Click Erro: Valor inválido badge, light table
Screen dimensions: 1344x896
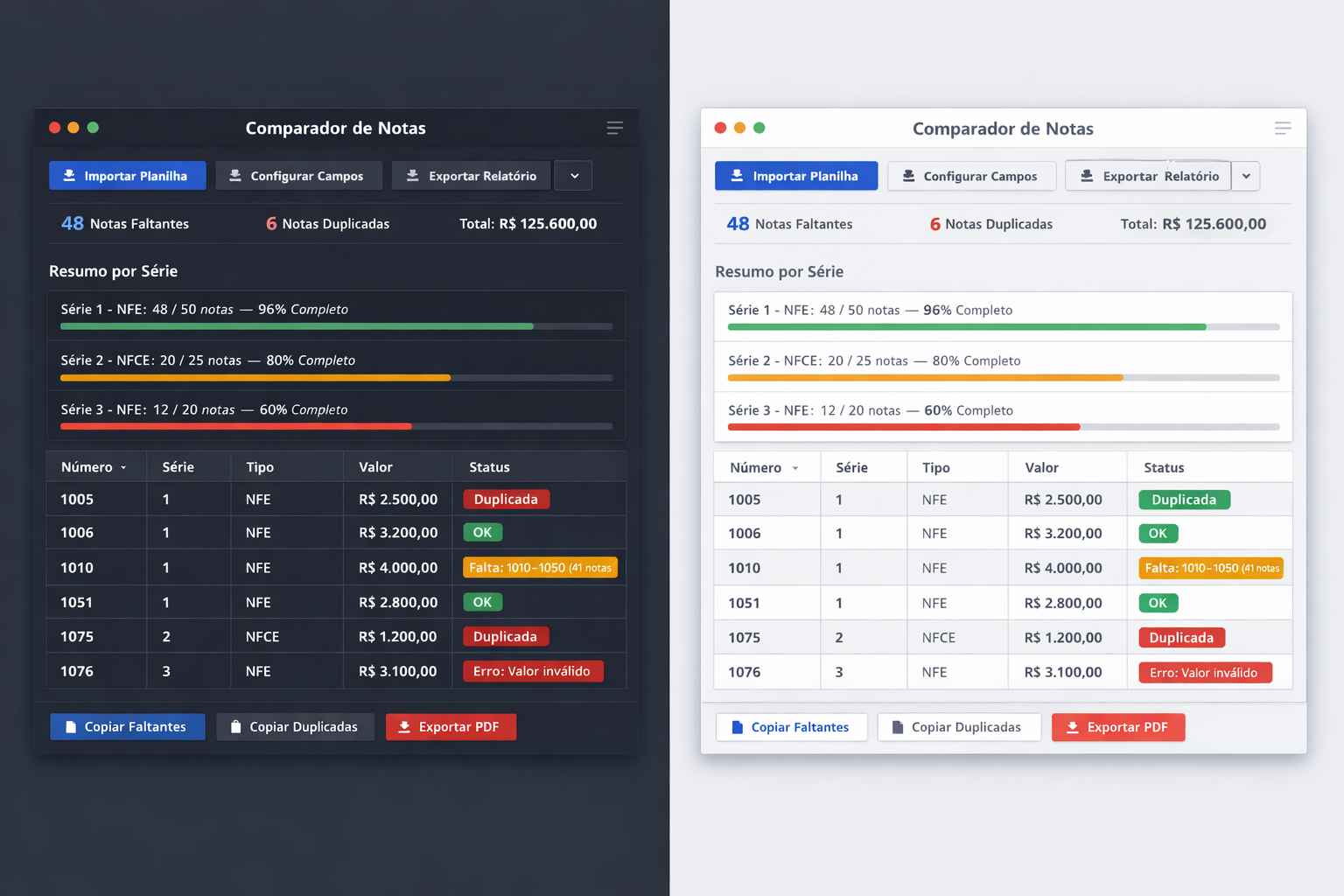click(x=1205, y=673)
